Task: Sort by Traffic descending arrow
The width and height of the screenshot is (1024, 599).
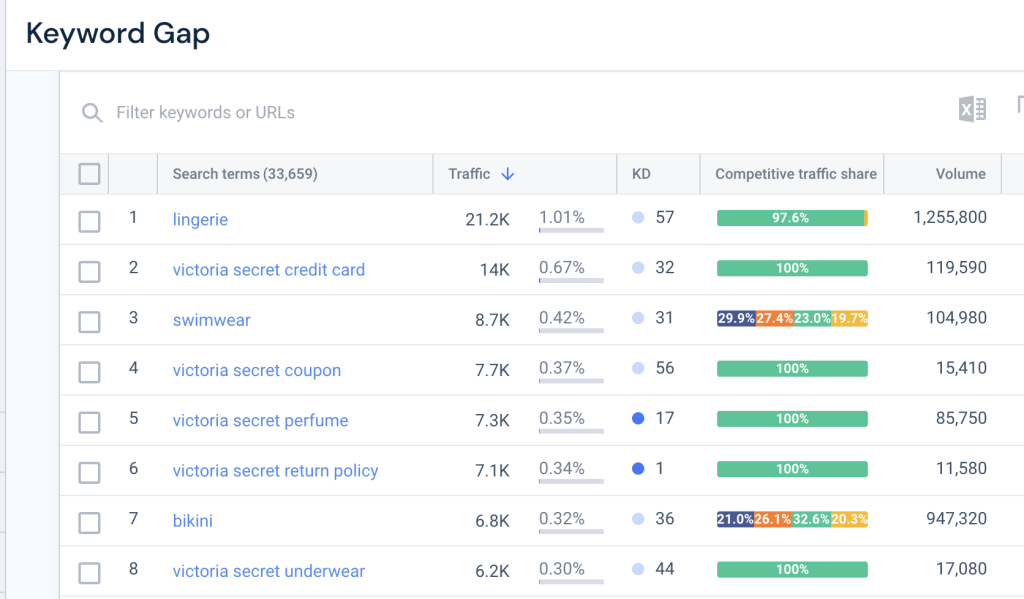Action: tap(507, 174)
